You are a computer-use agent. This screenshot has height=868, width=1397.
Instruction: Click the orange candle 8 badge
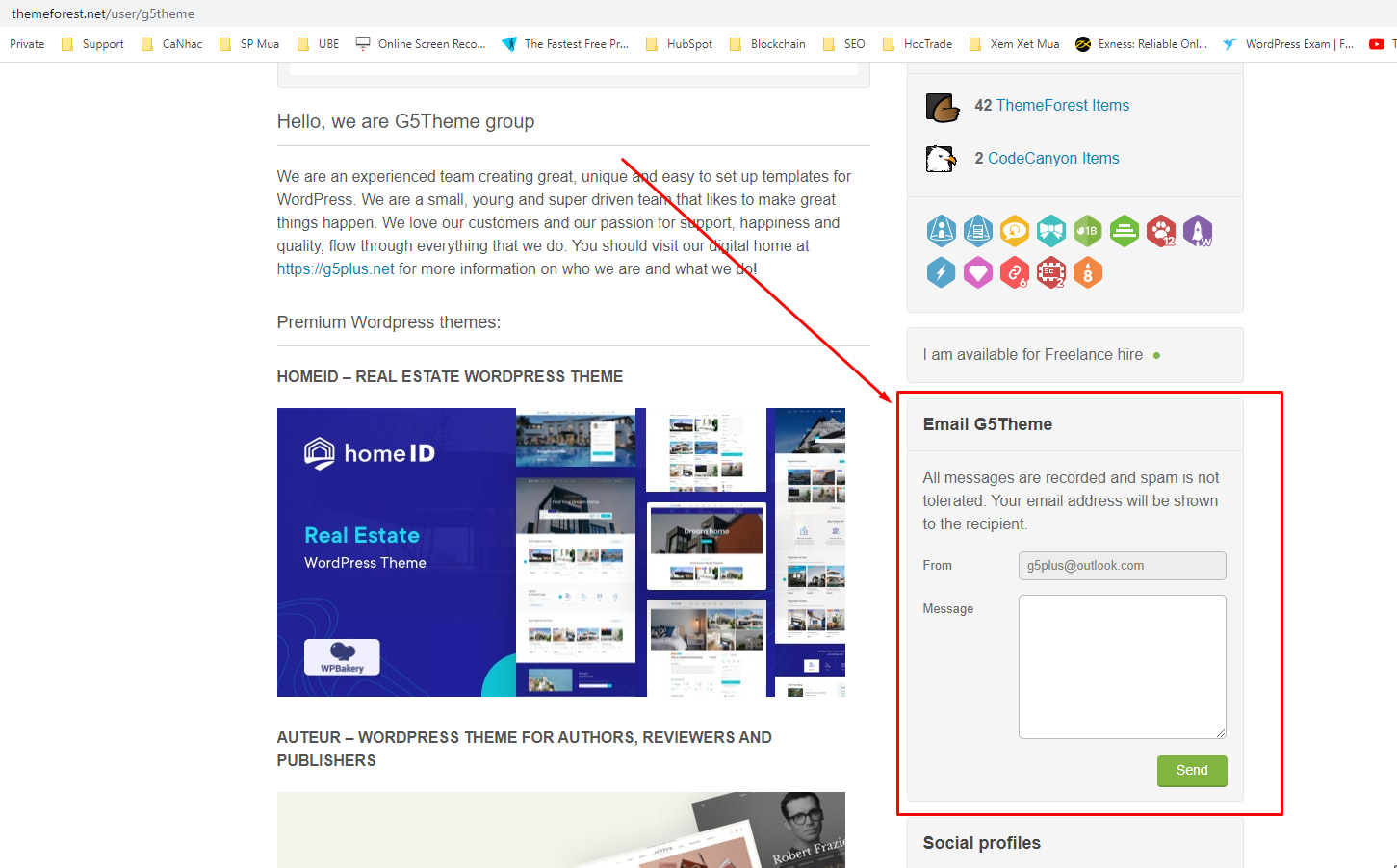tap(1088, 272)
